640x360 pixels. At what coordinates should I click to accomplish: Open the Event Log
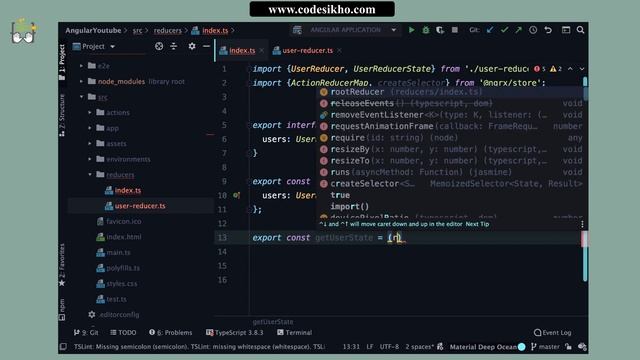point(553,332)
